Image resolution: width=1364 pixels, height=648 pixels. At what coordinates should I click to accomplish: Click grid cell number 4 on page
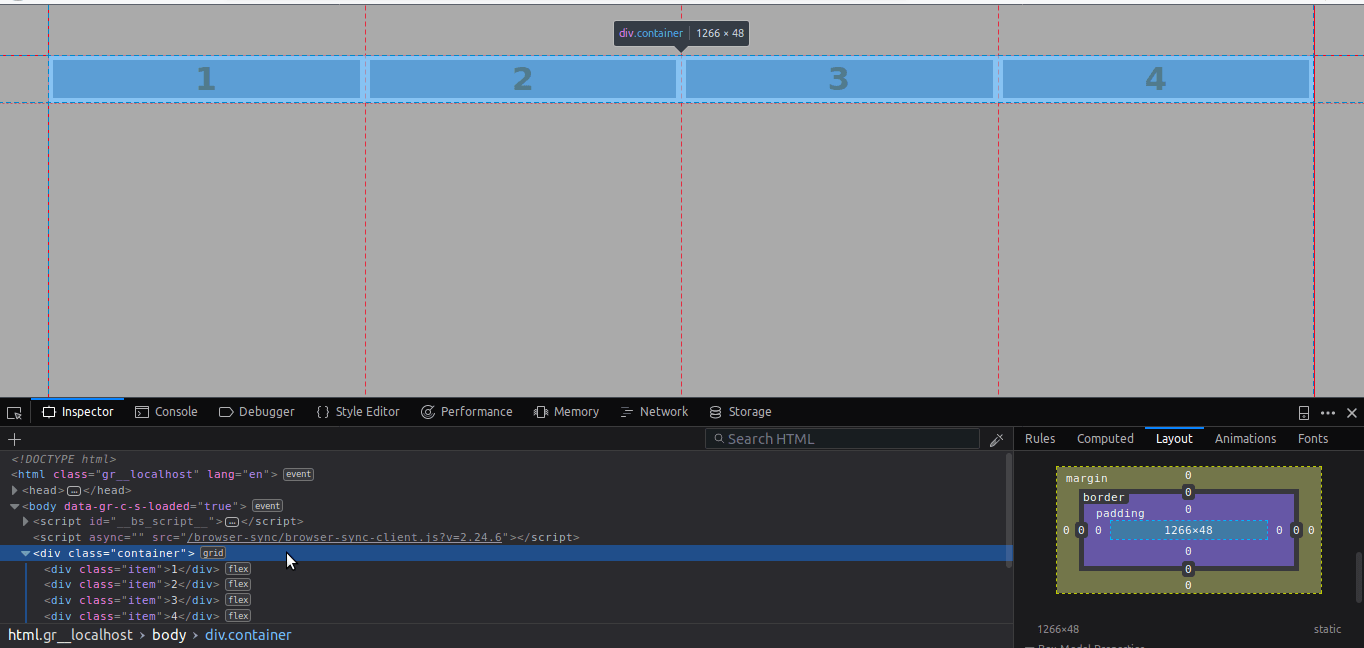point(1155,79)
